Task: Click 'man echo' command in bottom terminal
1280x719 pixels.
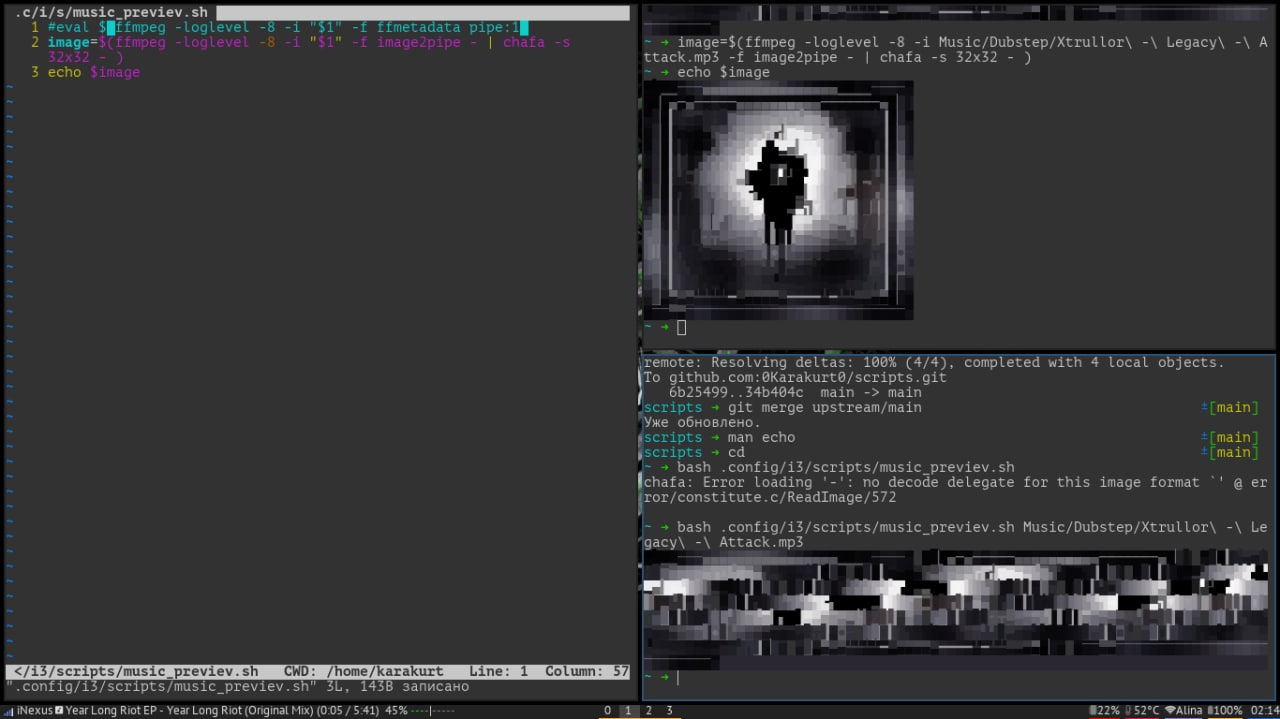Action: [761, 438]
